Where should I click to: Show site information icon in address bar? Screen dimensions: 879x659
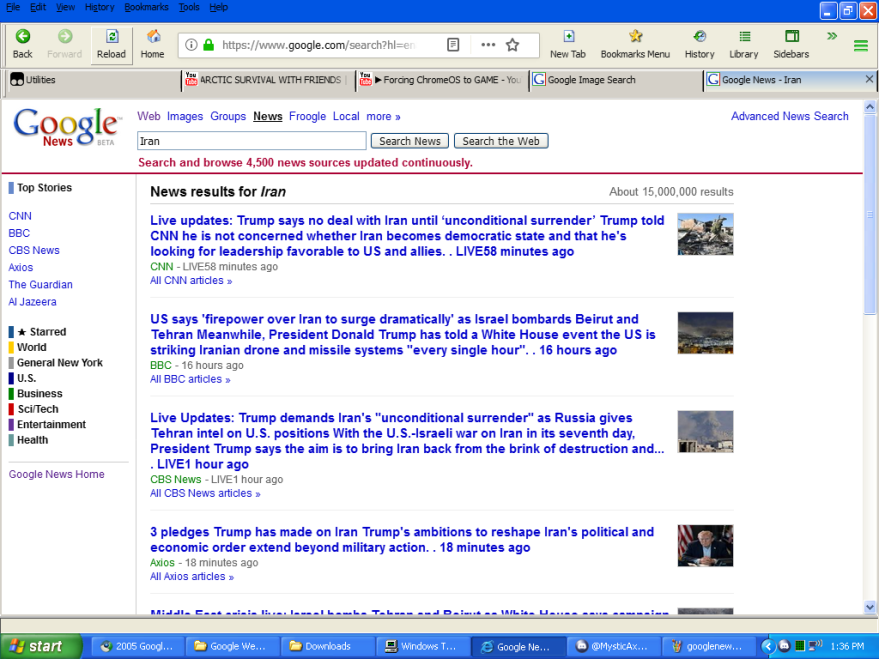point(191,45)
